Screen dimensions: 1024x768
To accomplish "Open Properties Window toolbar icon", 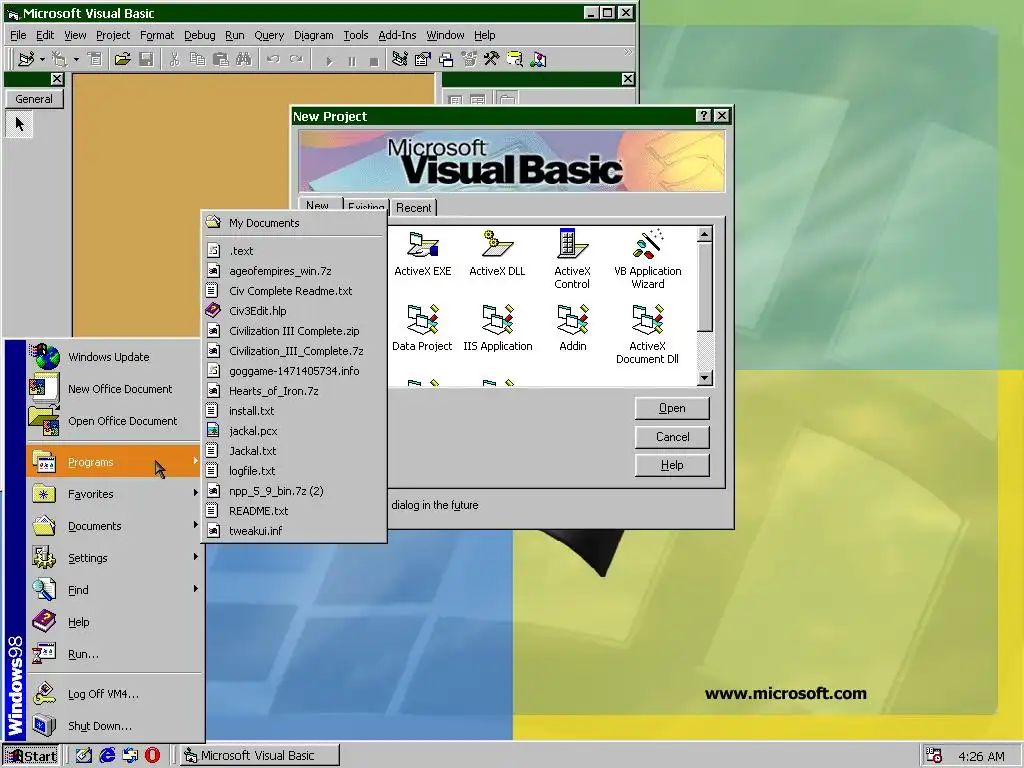I will (423, 59).
